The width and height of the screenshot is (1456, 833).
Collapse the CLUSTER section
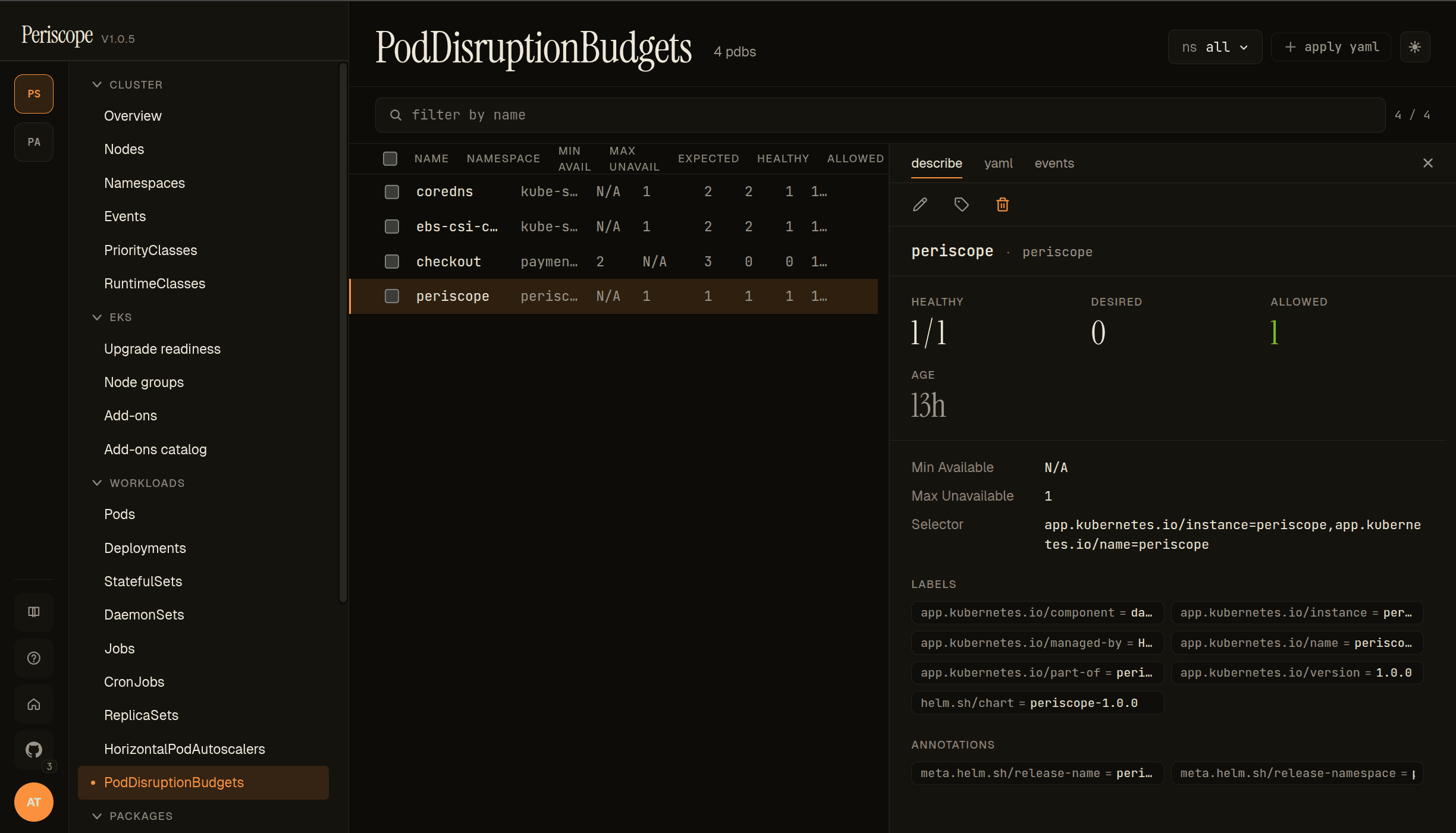tap(127, 84)
